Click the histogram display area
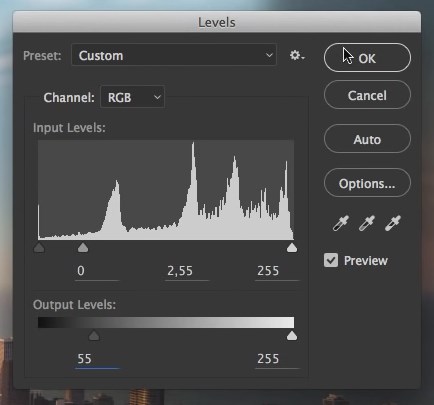Screen dimensions: 434x405 tap(166, 190)
